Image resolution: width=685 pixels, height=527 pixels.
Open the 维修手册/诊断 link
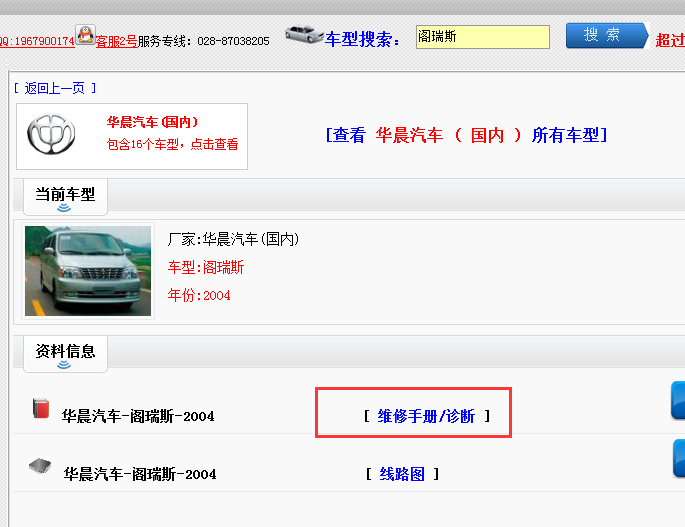pyautogui.click(x=426, y=416)
